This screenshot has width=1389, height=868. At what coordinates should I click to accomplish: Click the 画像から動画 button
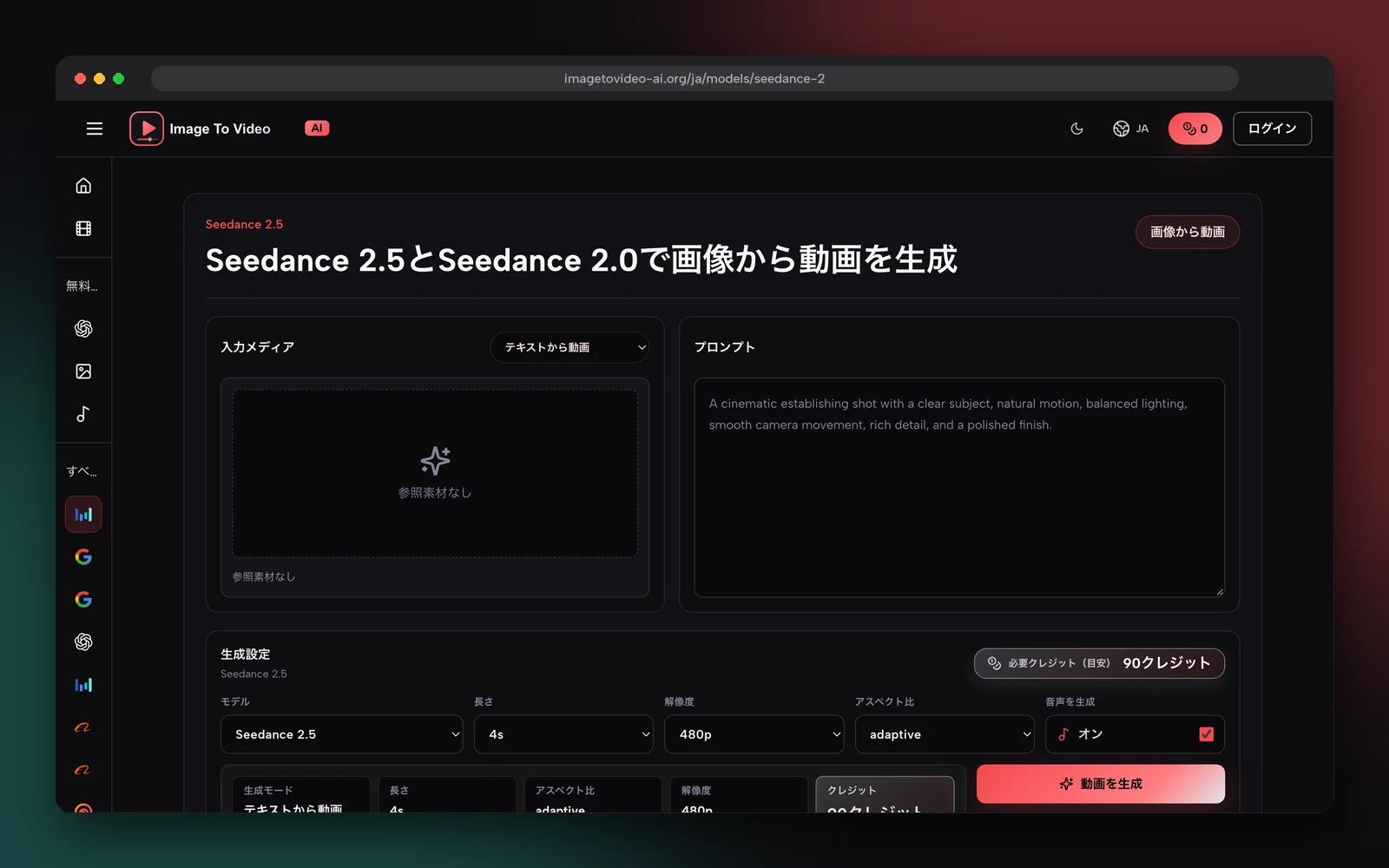(1187, 232)
